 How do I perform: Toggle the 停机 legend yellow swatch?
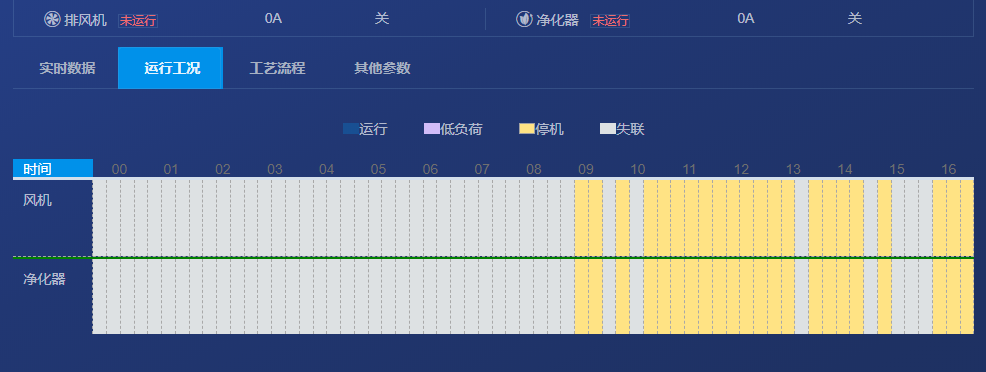click(x=527, y=129)
